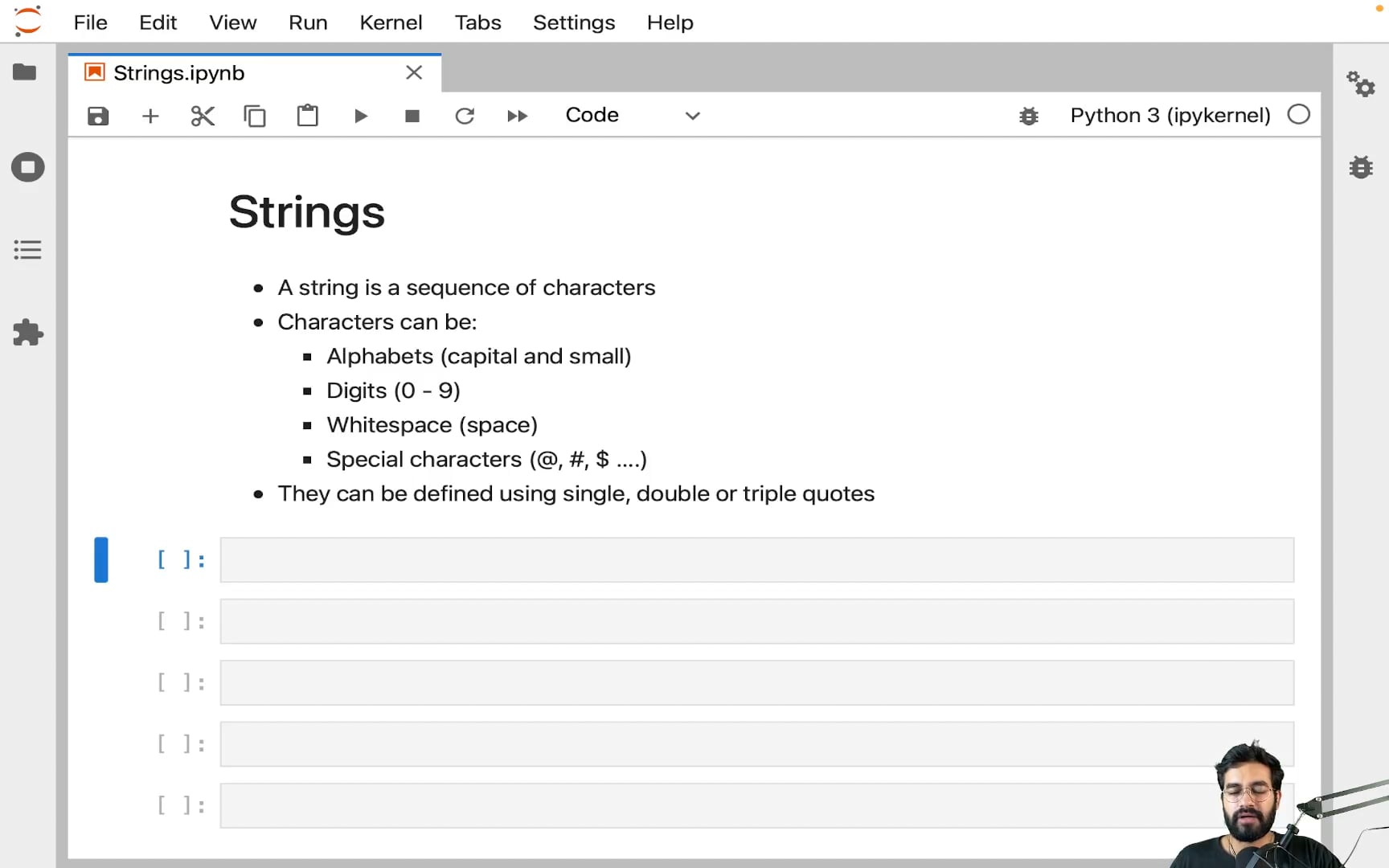This screenshot has width=1389, height=868.
Task: Click the kernel status circle indicator
Action: (1298, 115)
